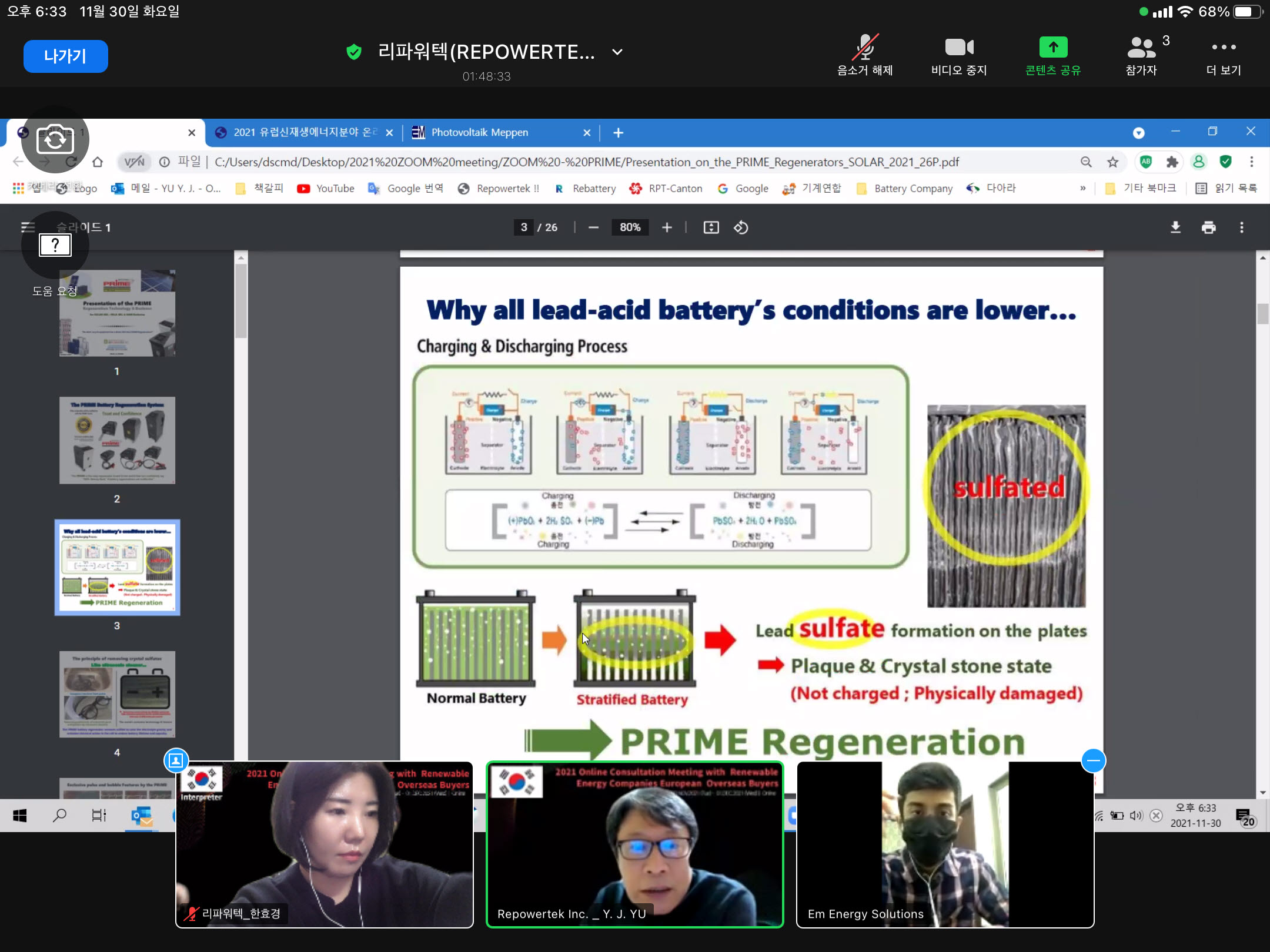
Task: Bookmark this page with the star icon
Action: point(1112,162)
